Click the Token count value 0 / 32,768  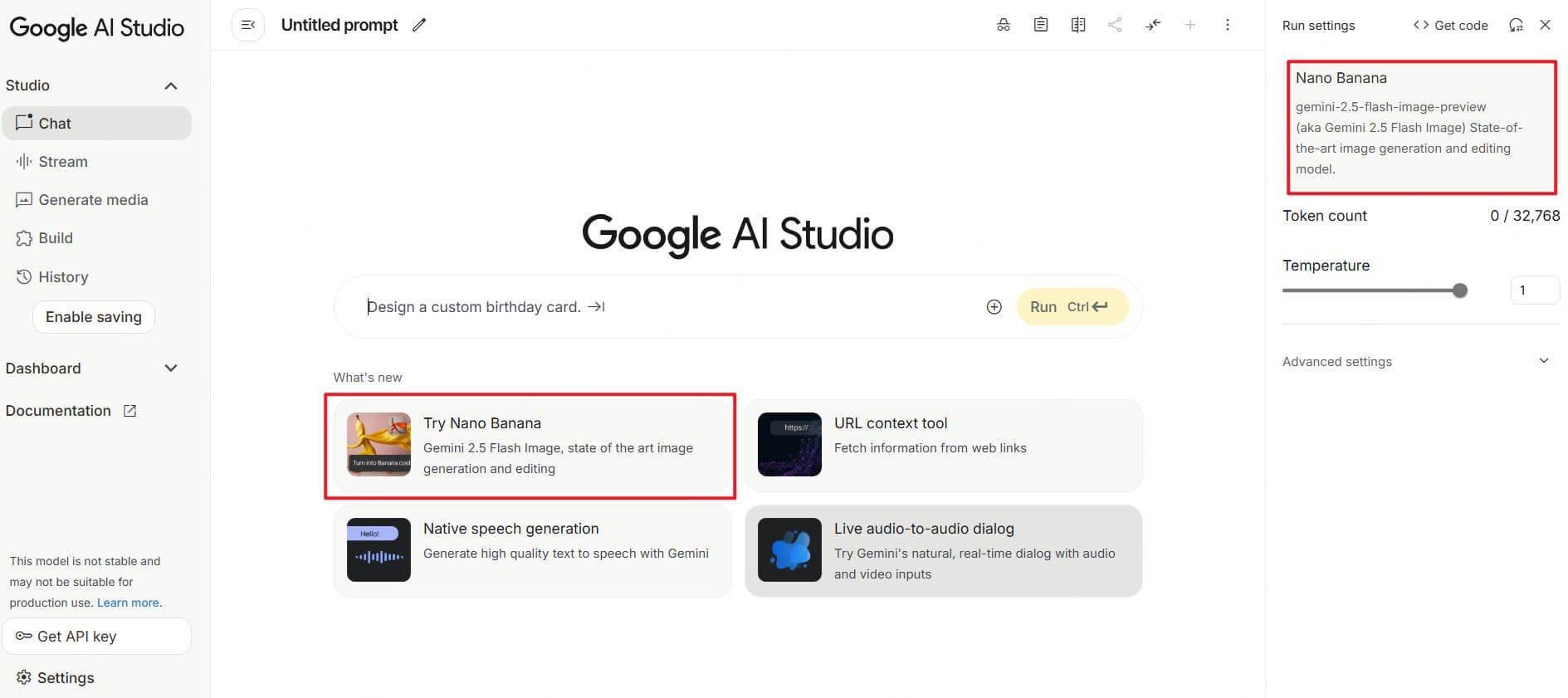1525,216
